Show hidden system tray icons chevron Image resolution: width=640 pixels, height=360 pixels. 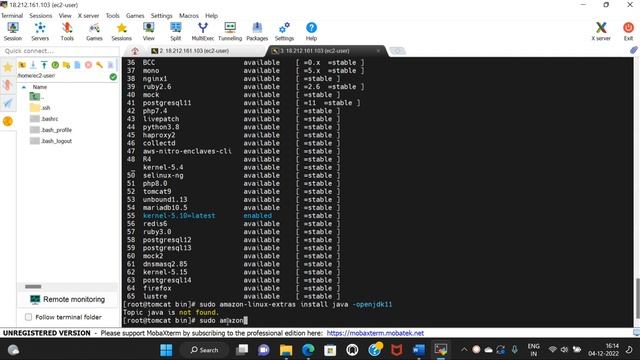464,350
